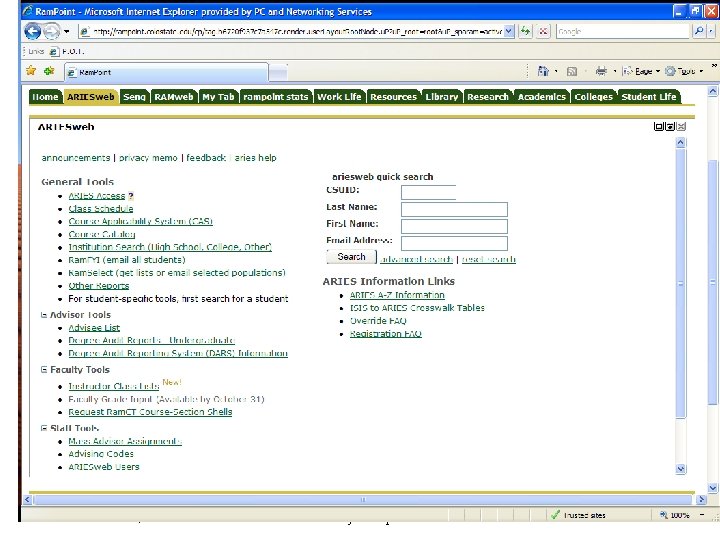Switch to the RAMweb portal tab
The width and height of the screenshot is (720, 540).
click(x=174, y=96)
